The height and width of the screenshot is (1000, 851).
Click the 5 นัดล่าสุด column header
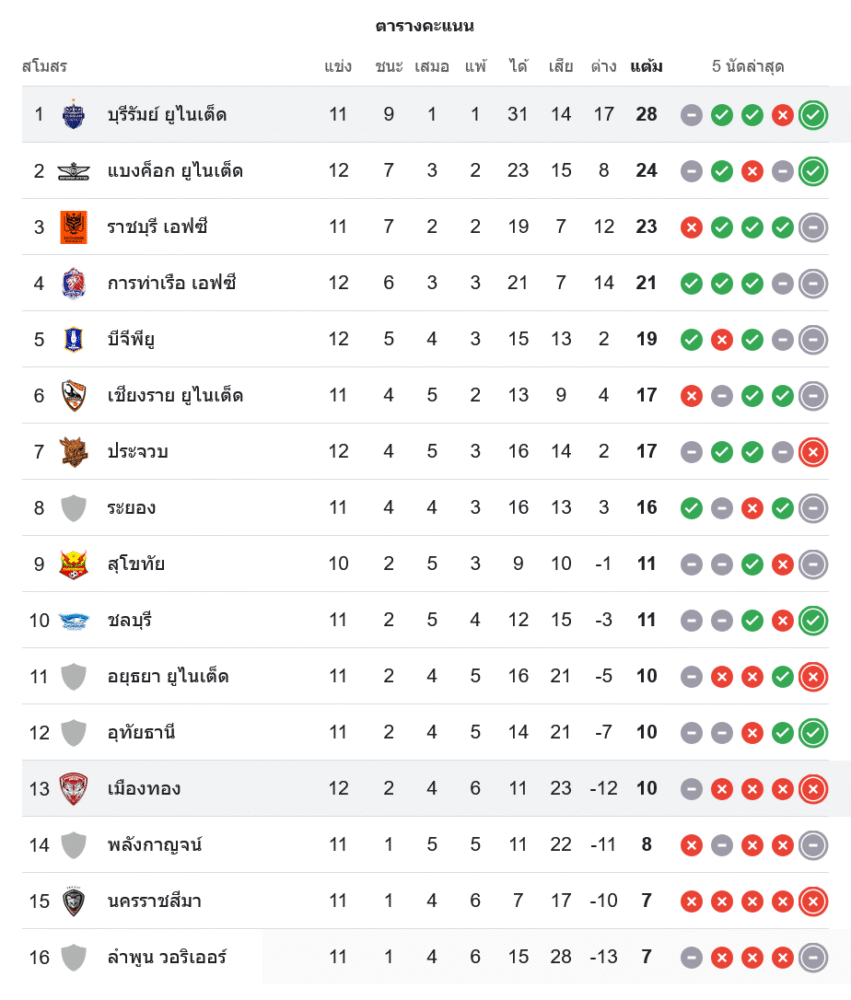tap(747, 67)
